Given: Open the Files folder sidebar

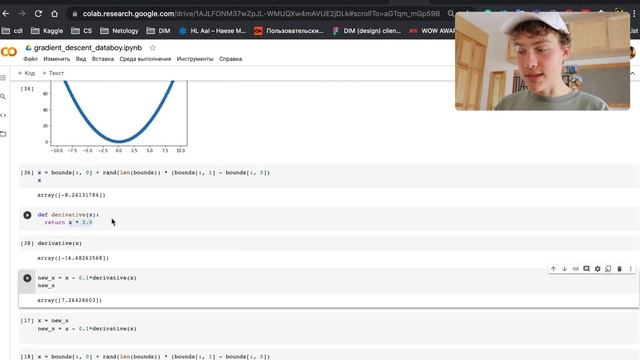Looking at the screenshot, I should coord(3,134).
